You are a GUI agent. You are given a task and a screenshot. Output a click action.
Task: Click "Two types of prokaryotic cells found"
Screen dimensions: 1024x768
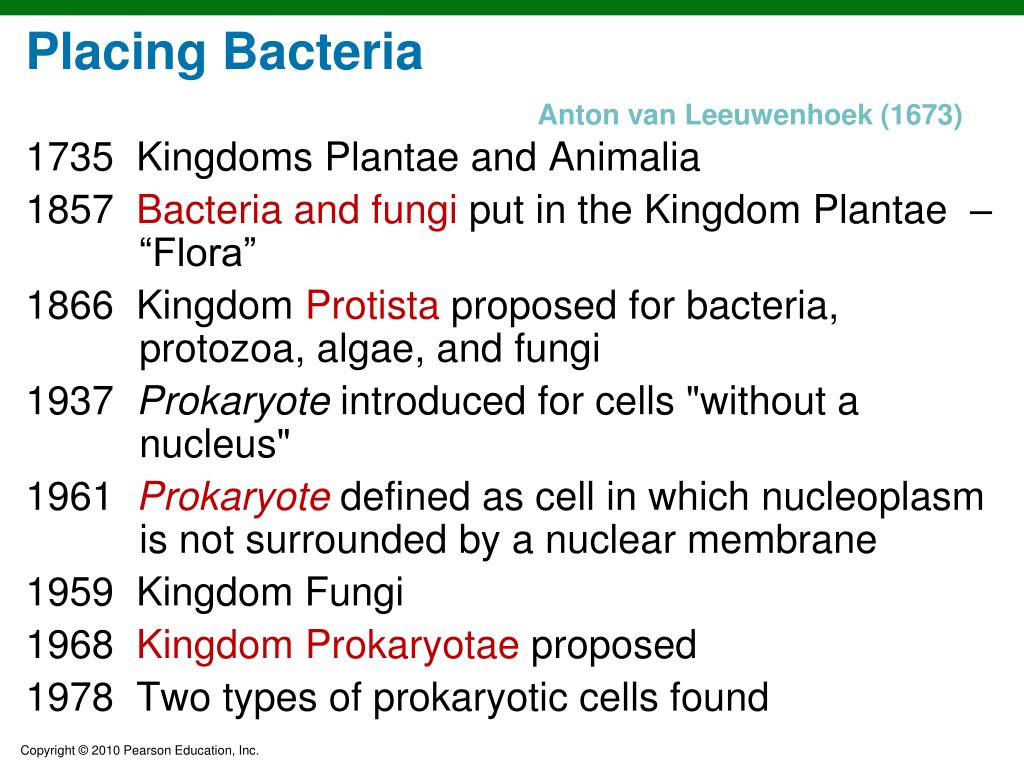click(453, 698)
